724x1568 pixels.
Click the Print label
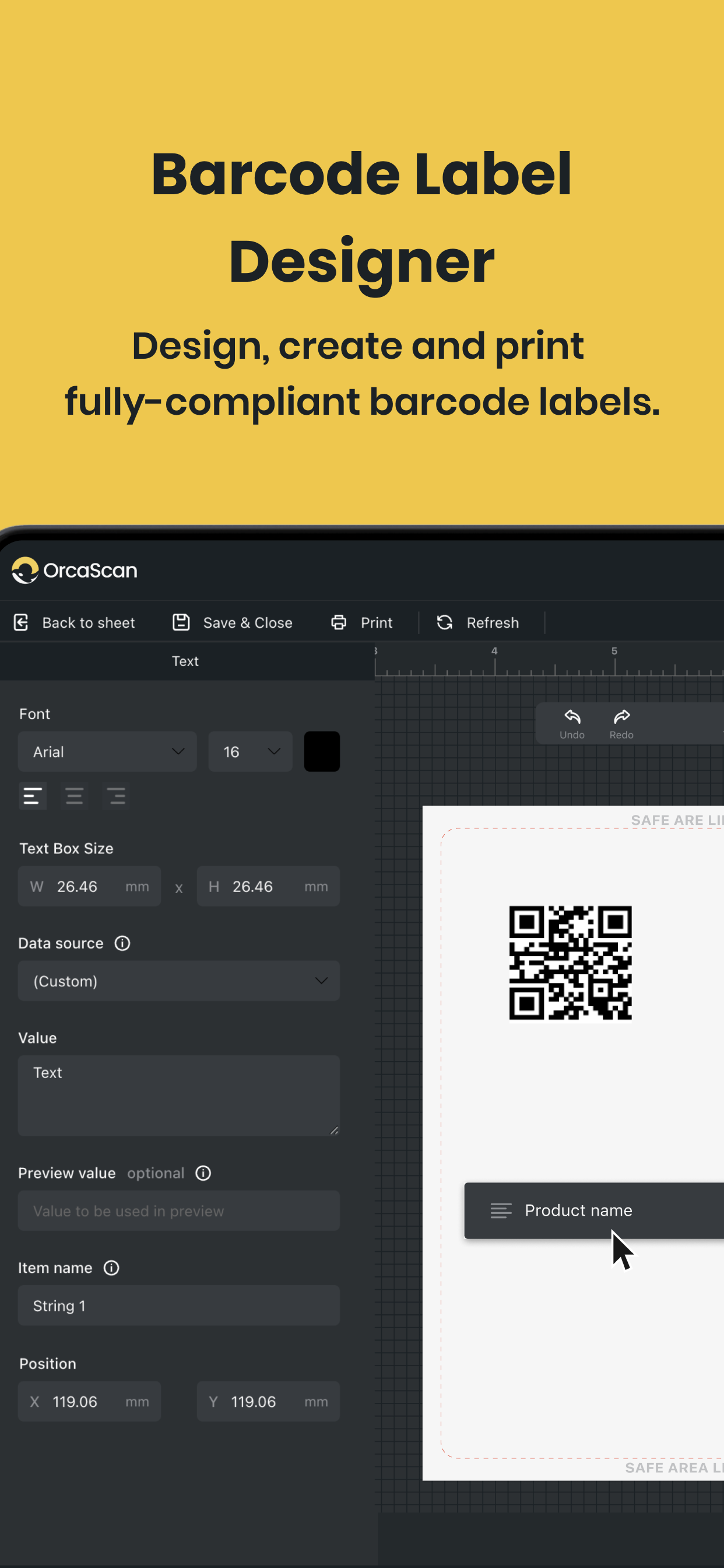tap(377, 622)
